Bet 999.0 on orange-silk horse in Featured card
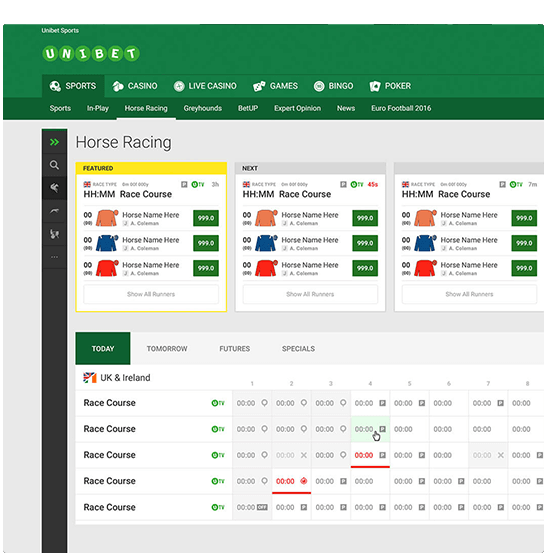 (x=206, y=218)
